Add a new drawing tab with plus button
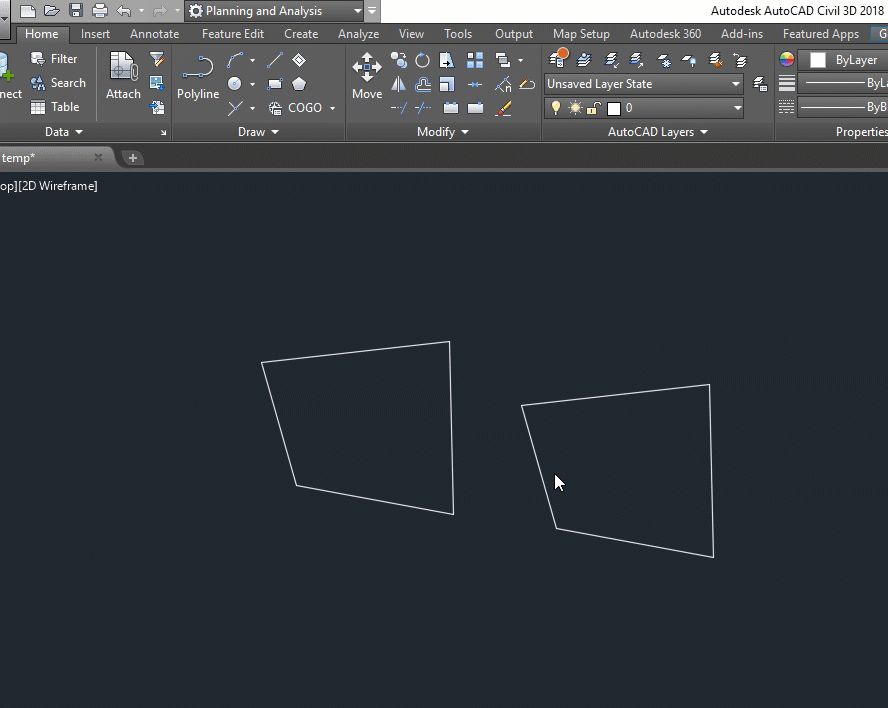 tap(132, 158)
